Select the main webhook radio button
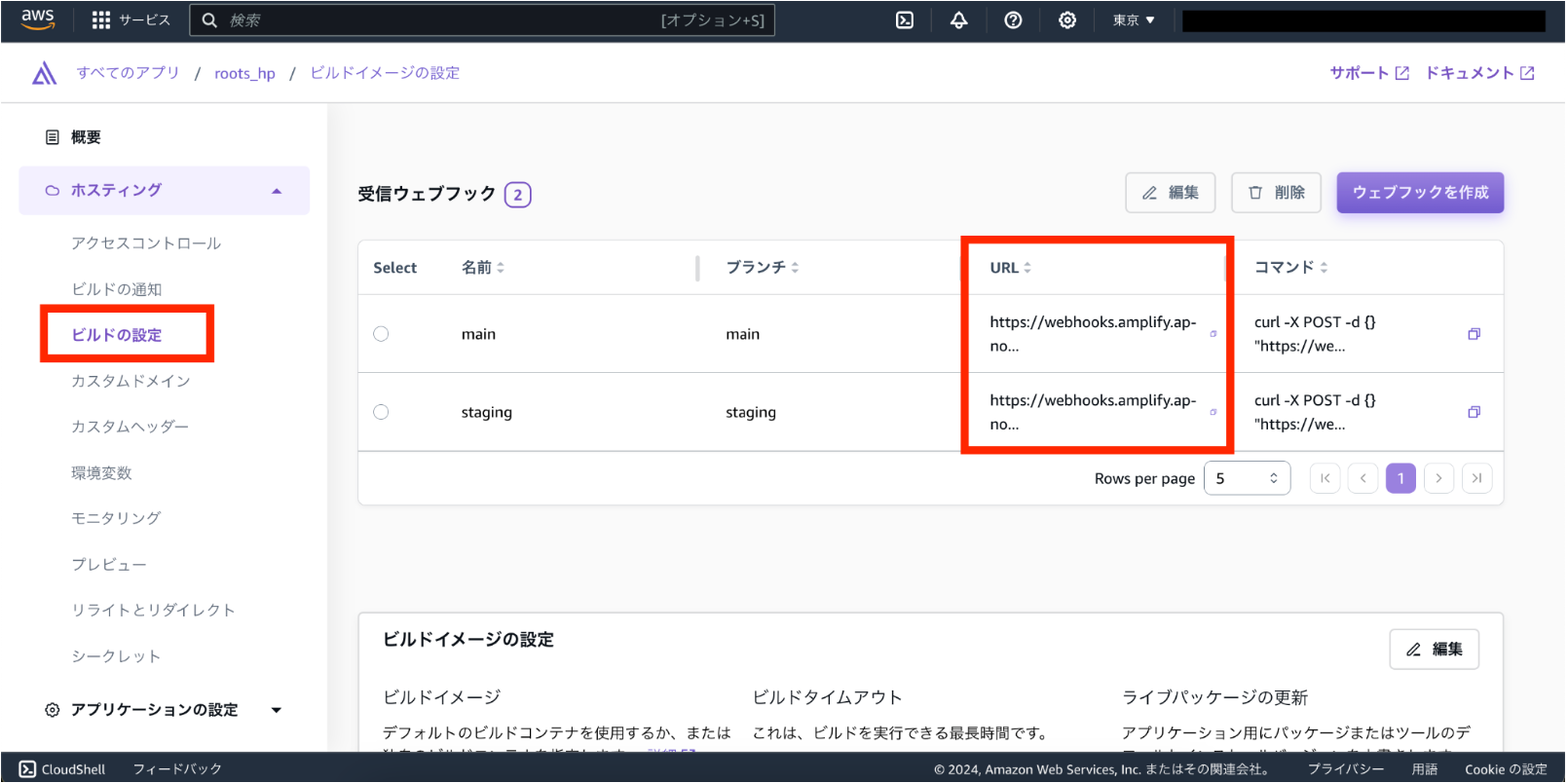Viewport: 1568px width, 783px height. click(x=381, y=334)
